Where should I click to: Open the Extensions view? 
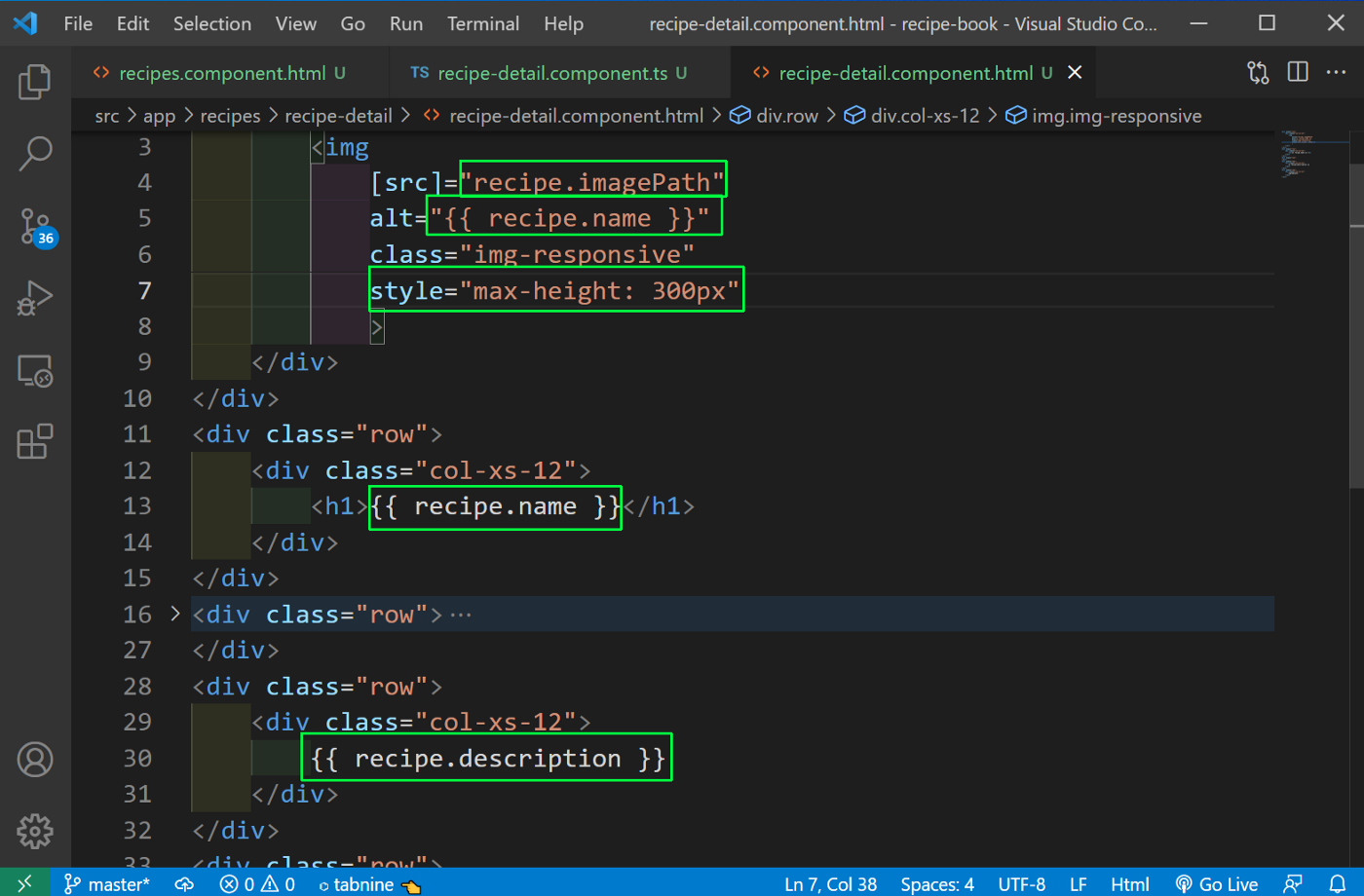tap(35, 441)
